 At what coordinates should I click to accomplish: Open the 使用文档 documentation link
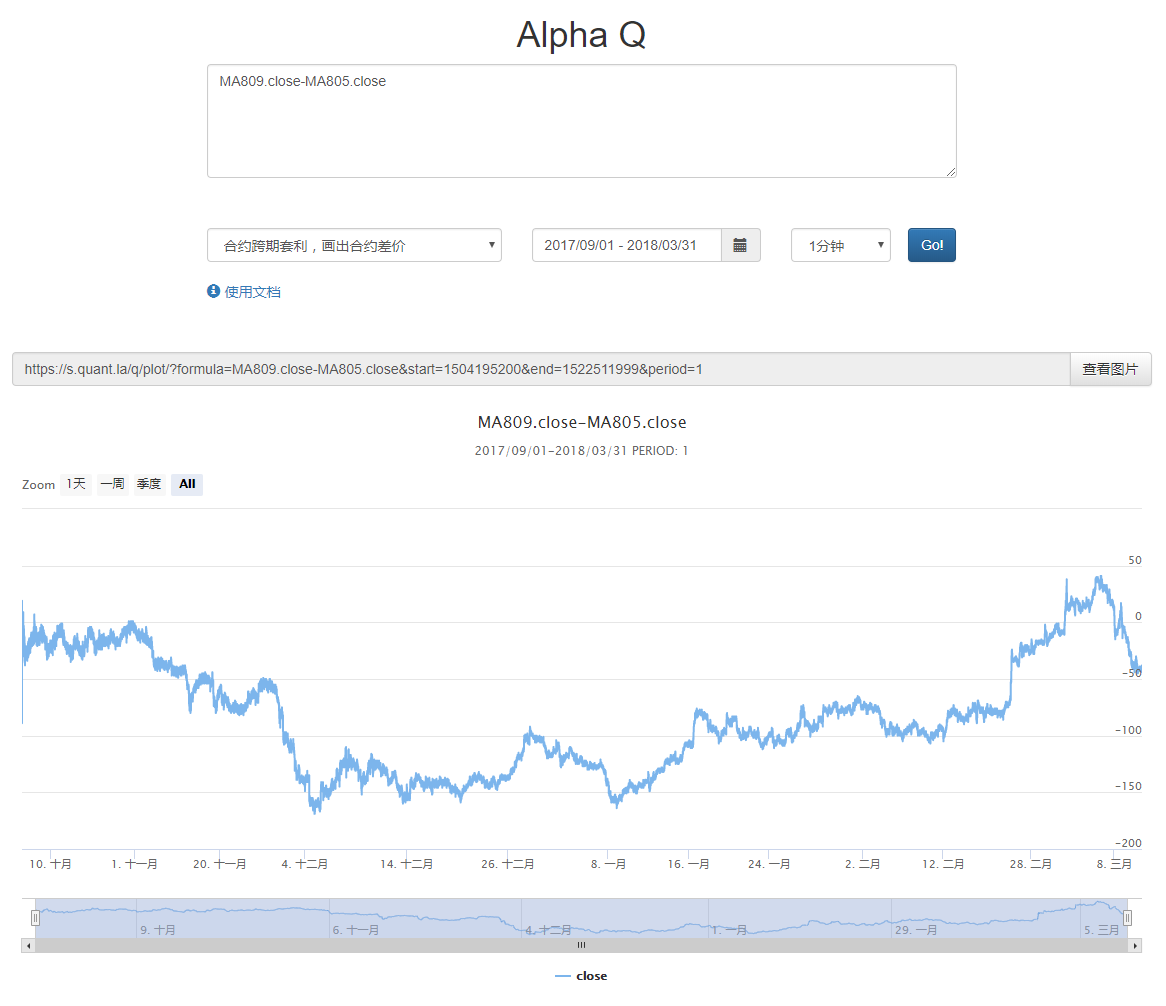coord(252,292)
